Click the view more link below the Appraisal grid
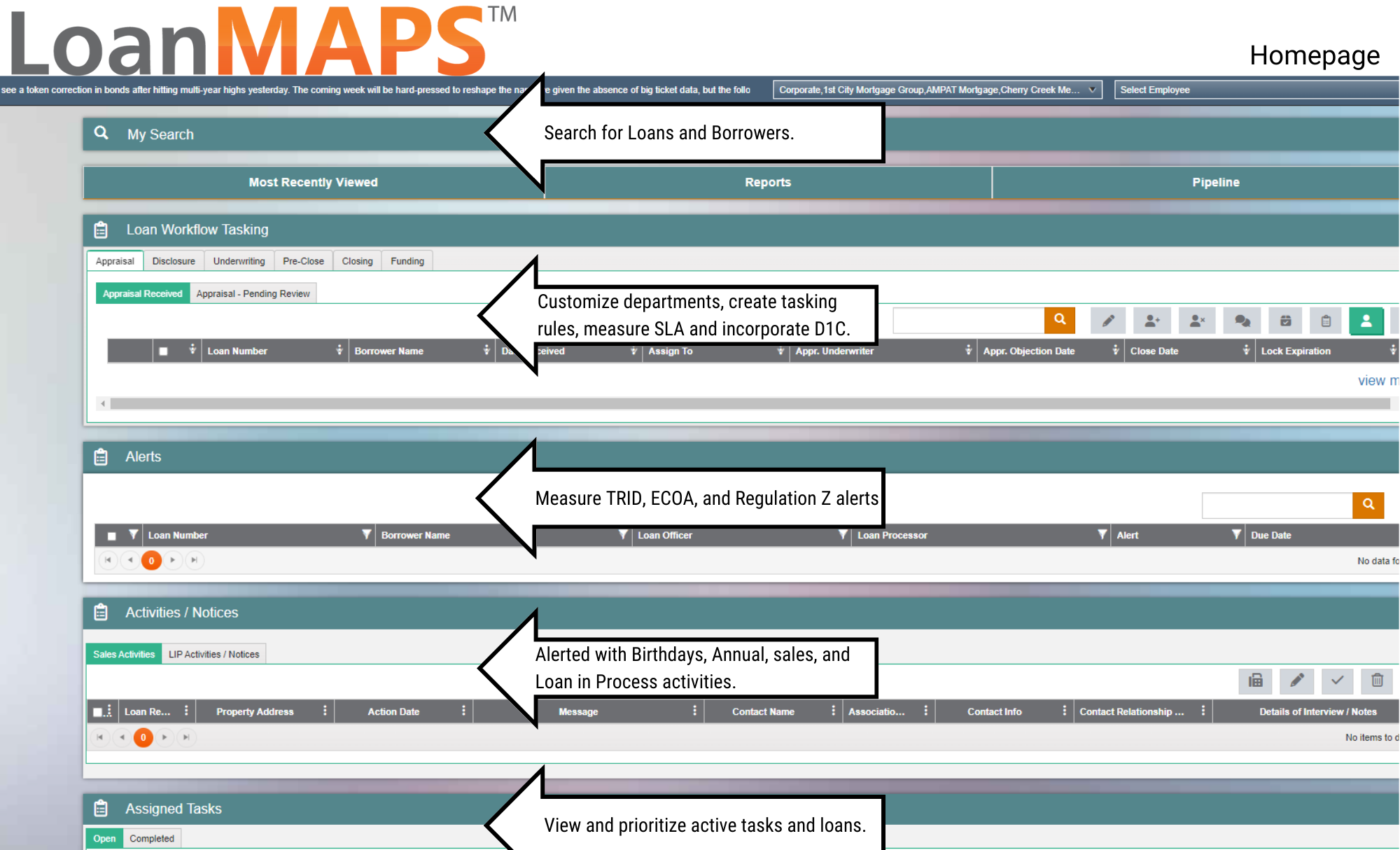 coord(1376,380)
